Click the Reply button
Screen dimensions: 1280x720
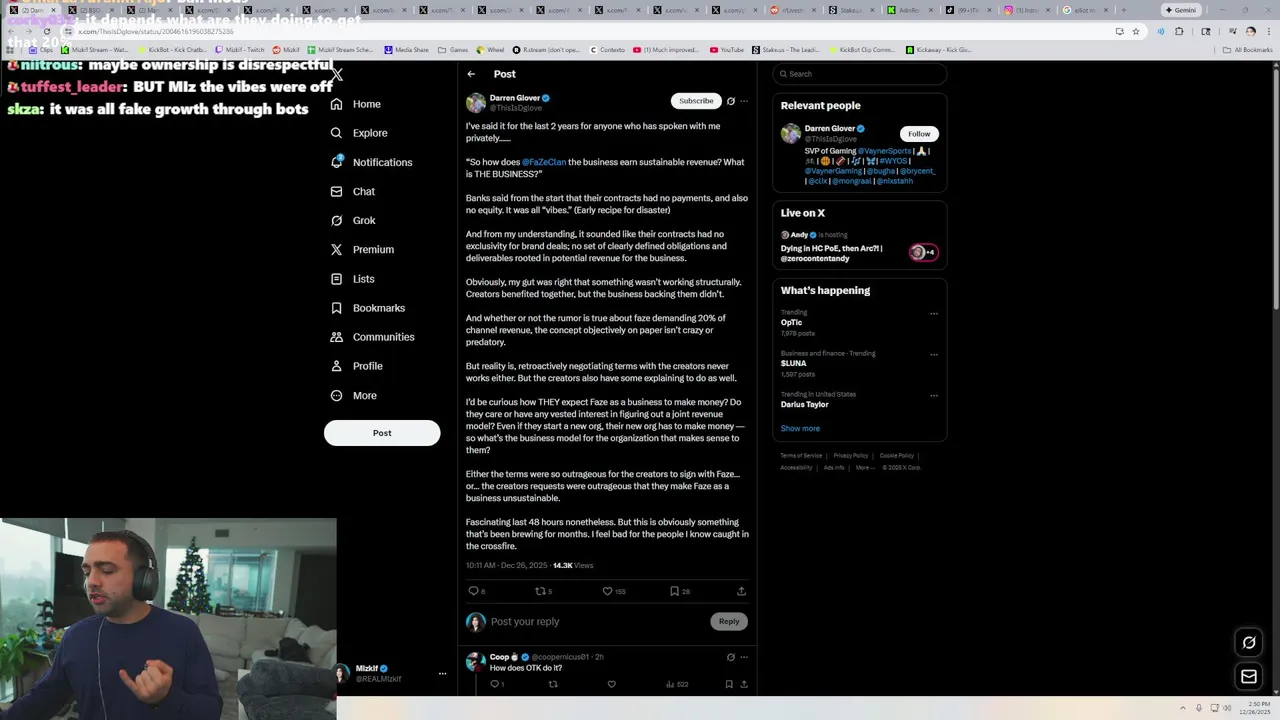(x=729, y=621)
